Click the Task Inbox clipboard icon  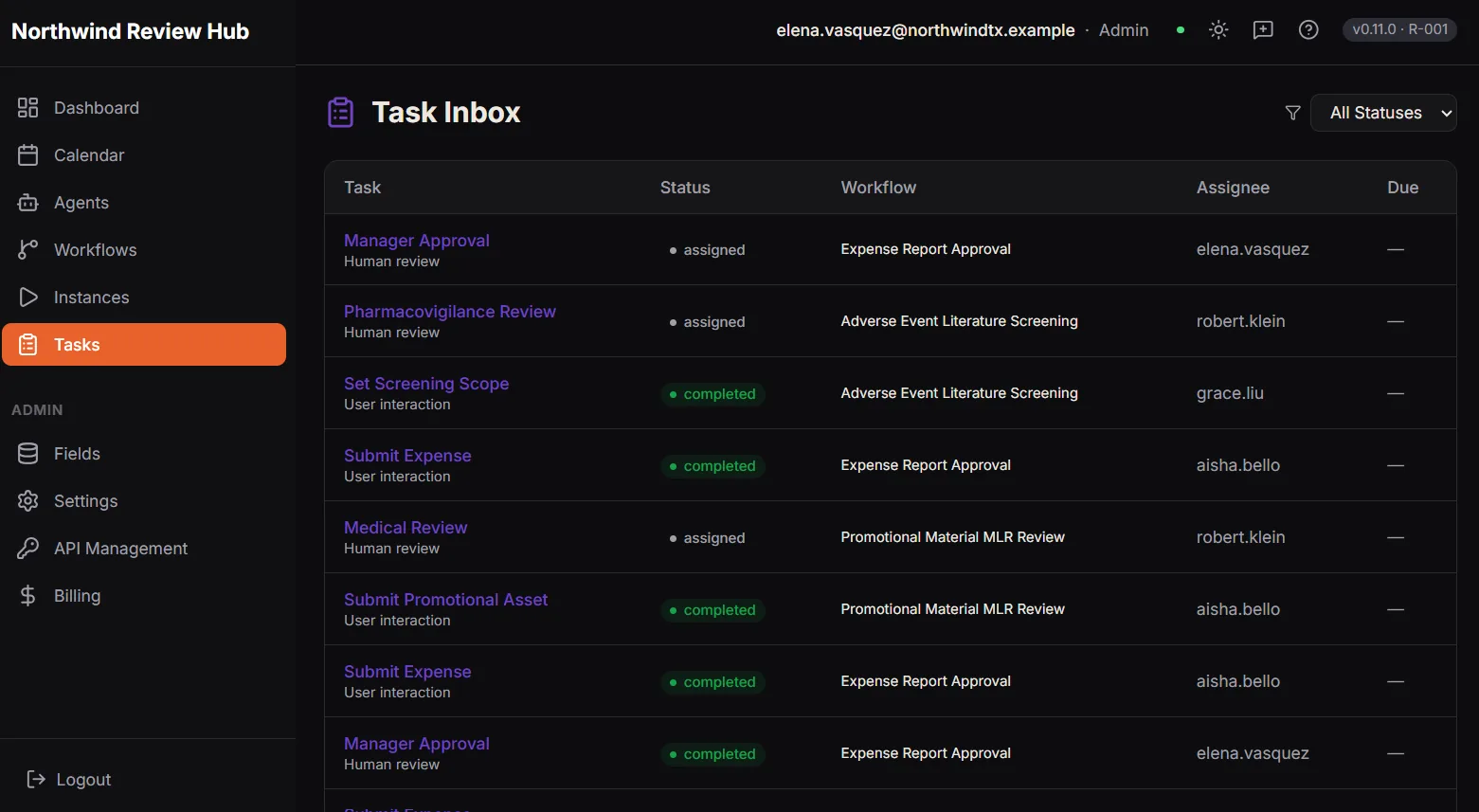pos(341,112)
